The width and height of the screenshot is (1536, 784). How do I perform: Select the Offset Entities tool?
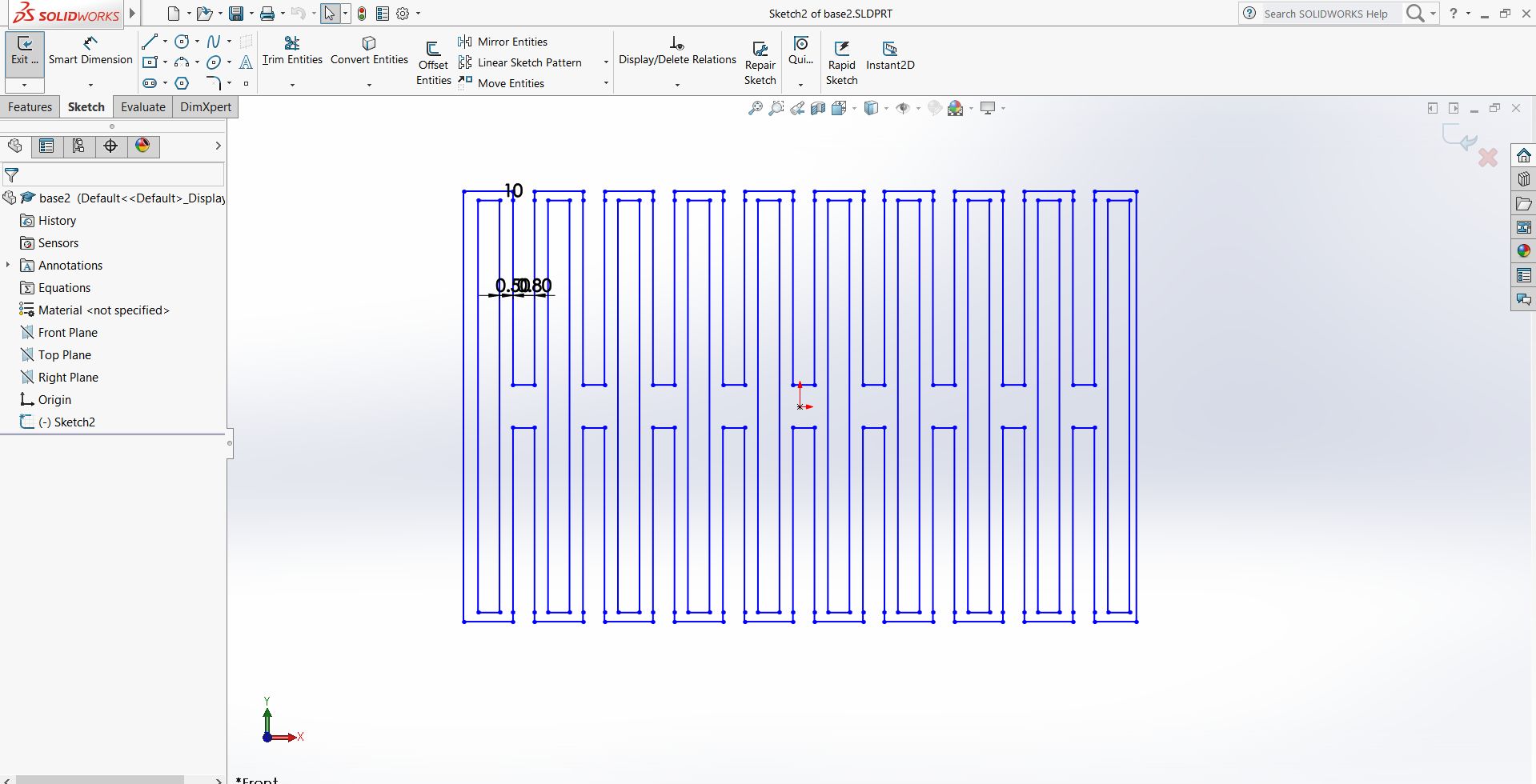click(433, 62)
